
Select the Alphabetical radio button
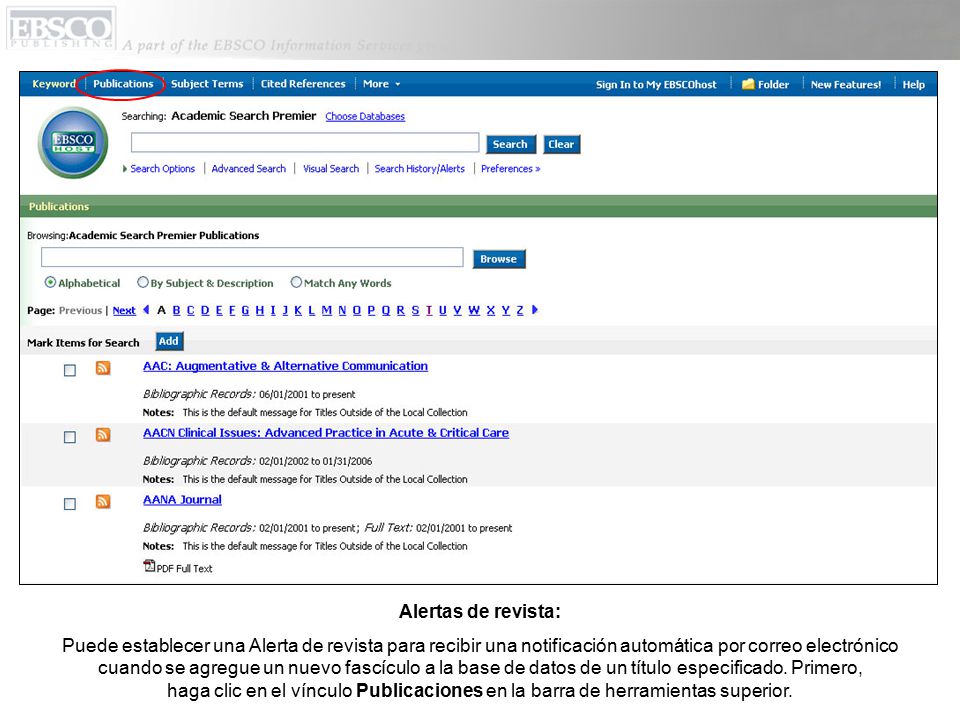coord(50,282)
